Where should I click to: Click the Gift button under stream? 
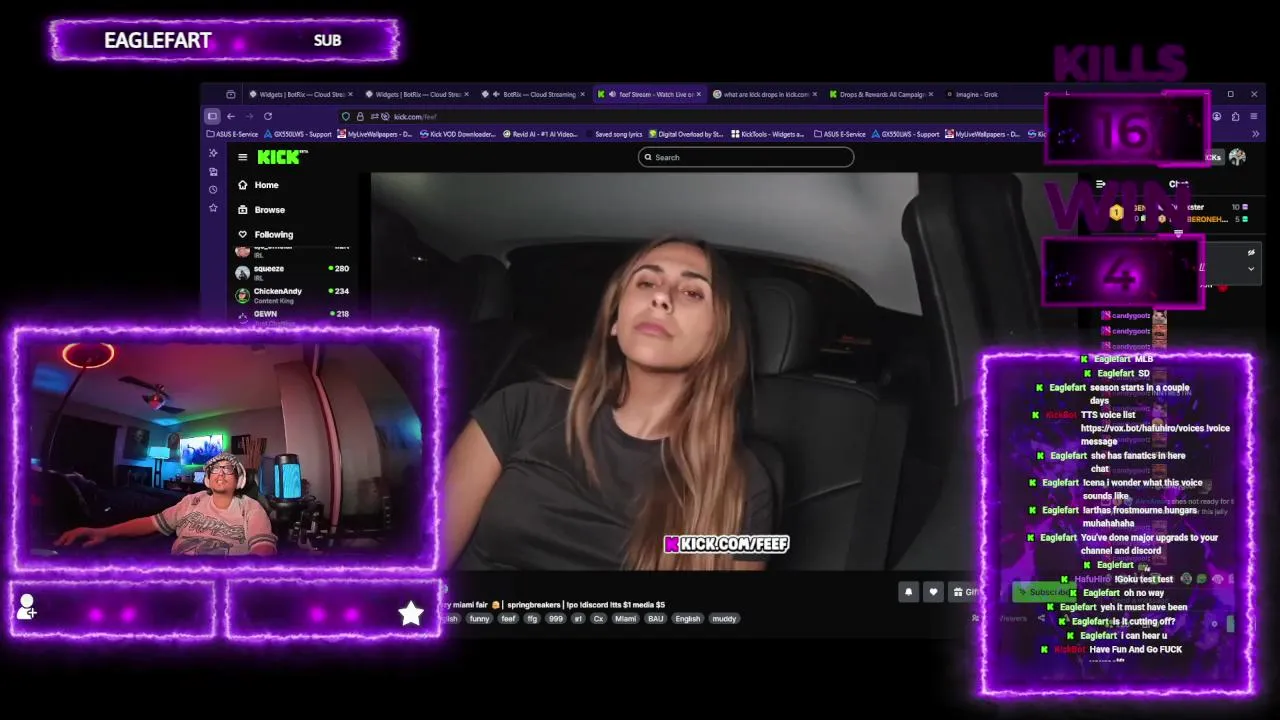pyautogui.click(x=965, y=592)
